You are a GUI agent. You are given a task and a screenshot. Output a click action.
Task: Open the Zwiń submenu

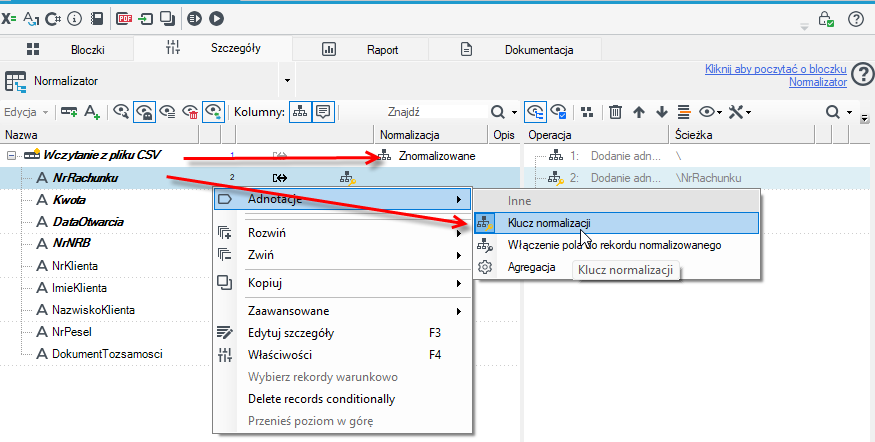(x=342, y=255)
